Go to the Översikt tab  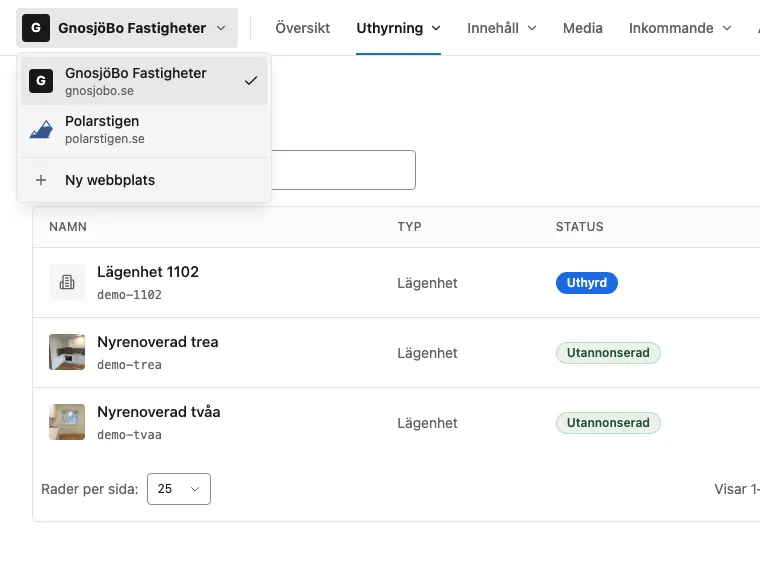click(302, 28)
